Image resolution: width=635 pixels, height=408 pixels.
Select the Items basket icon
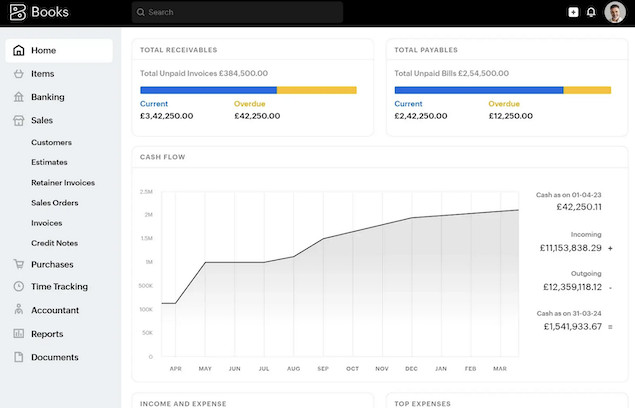pos(18,74)
